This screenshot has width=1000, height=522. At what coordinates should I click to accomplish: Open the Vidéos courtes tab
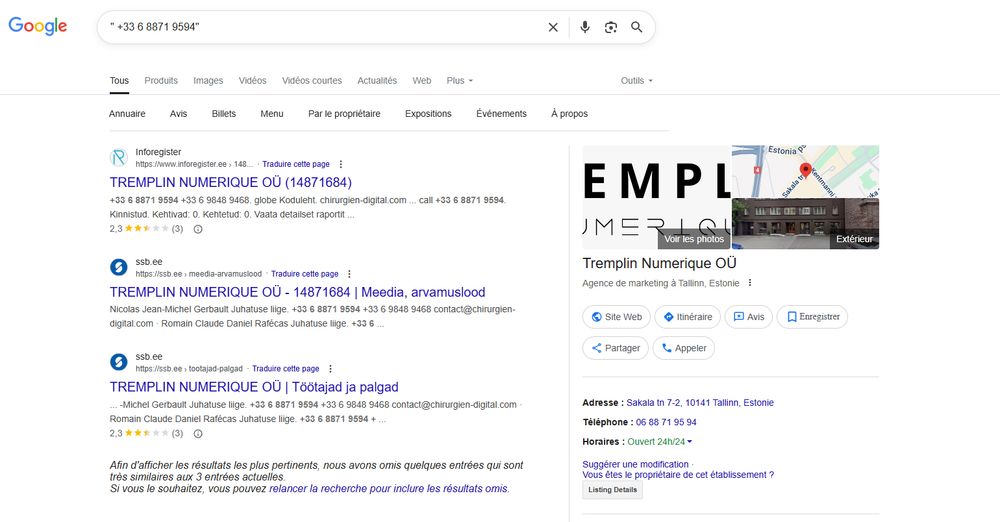312,80
